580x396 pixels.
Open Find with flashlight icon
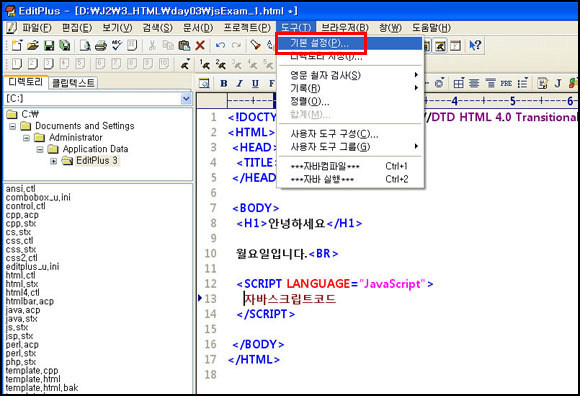(255, 45)
